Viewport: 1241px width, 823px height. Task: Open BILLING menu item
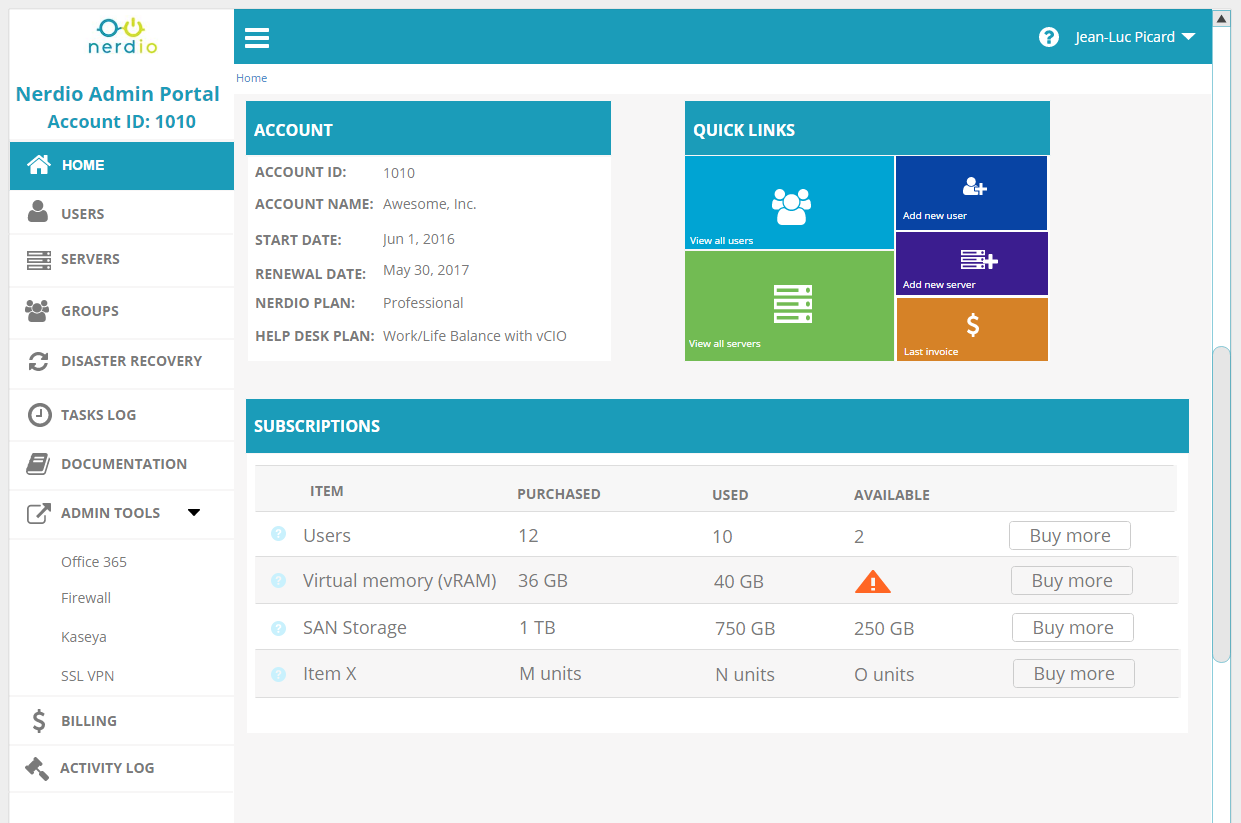[121, 721]
